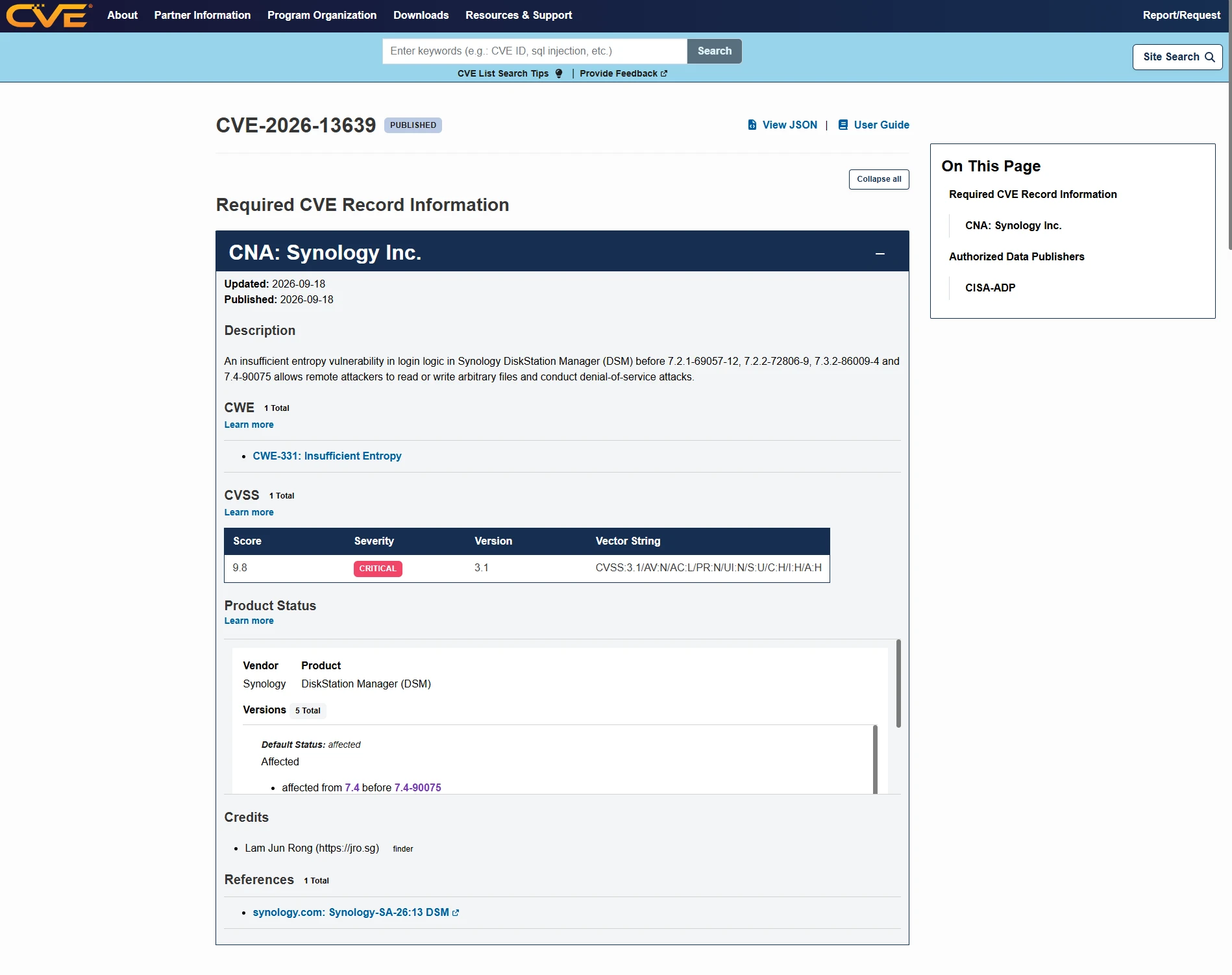1232x975 pixels.
Task: Open the Resources & Support menu
Action: pos(519,15)
